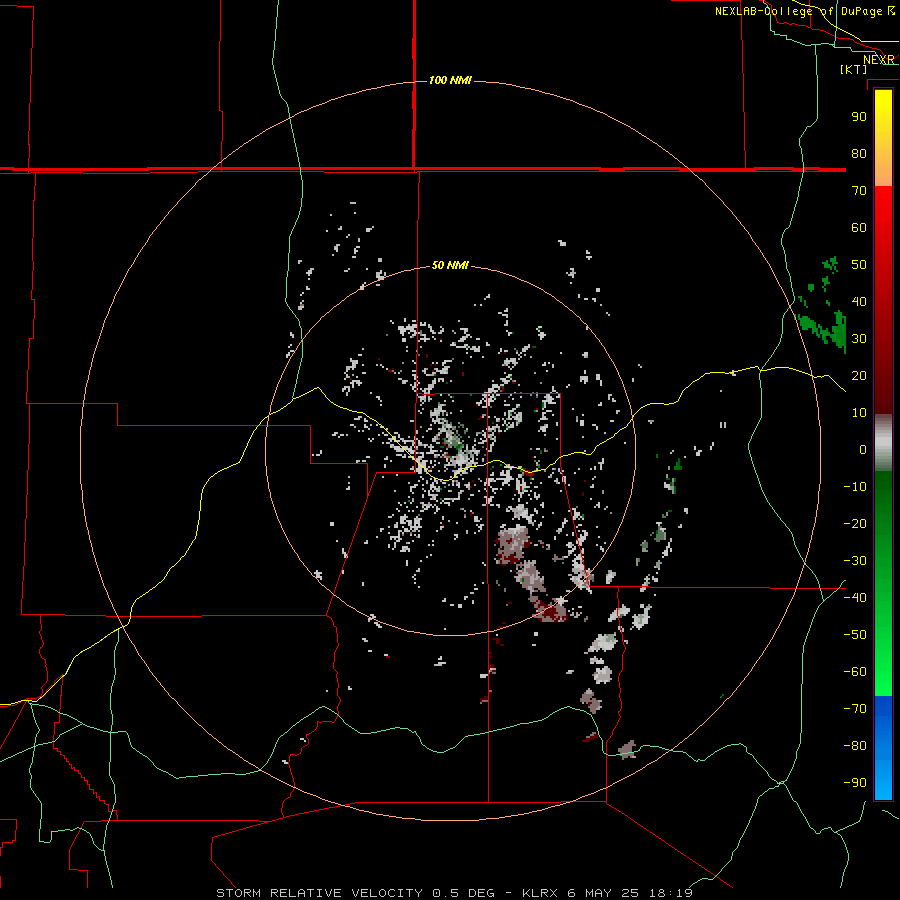900x900 pixels.
Task: Click the "50" value on velocity scale
Action: point(859,265)
